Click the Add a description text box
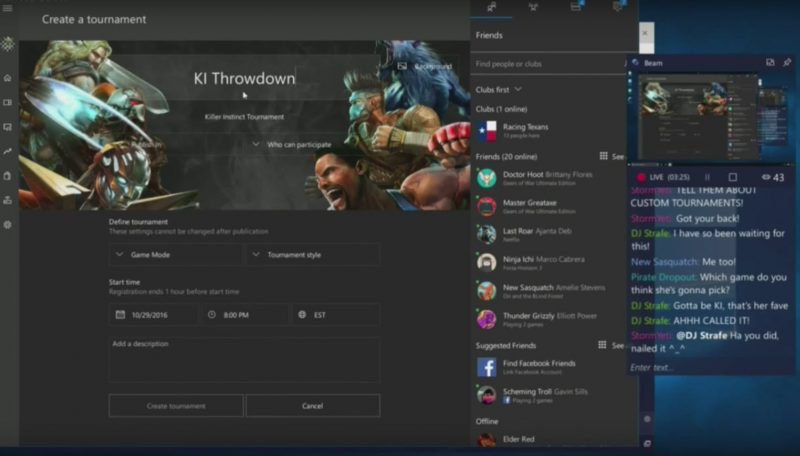The width and height of the screenshot is (800, 456). pyautogui.click(x=244, y=359)
